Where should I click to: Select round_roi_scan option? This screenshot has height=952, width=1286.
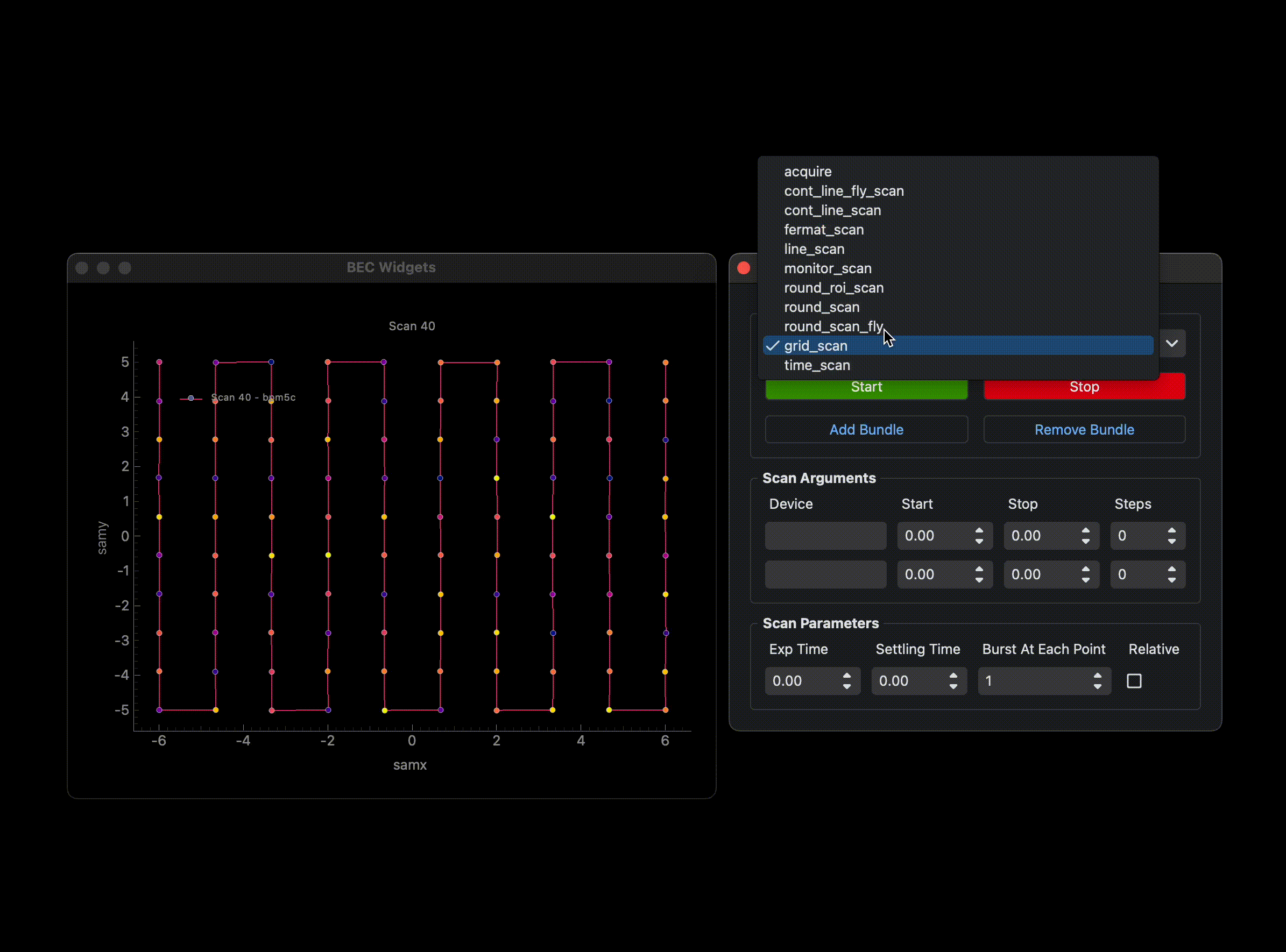[x=833, y=288]
